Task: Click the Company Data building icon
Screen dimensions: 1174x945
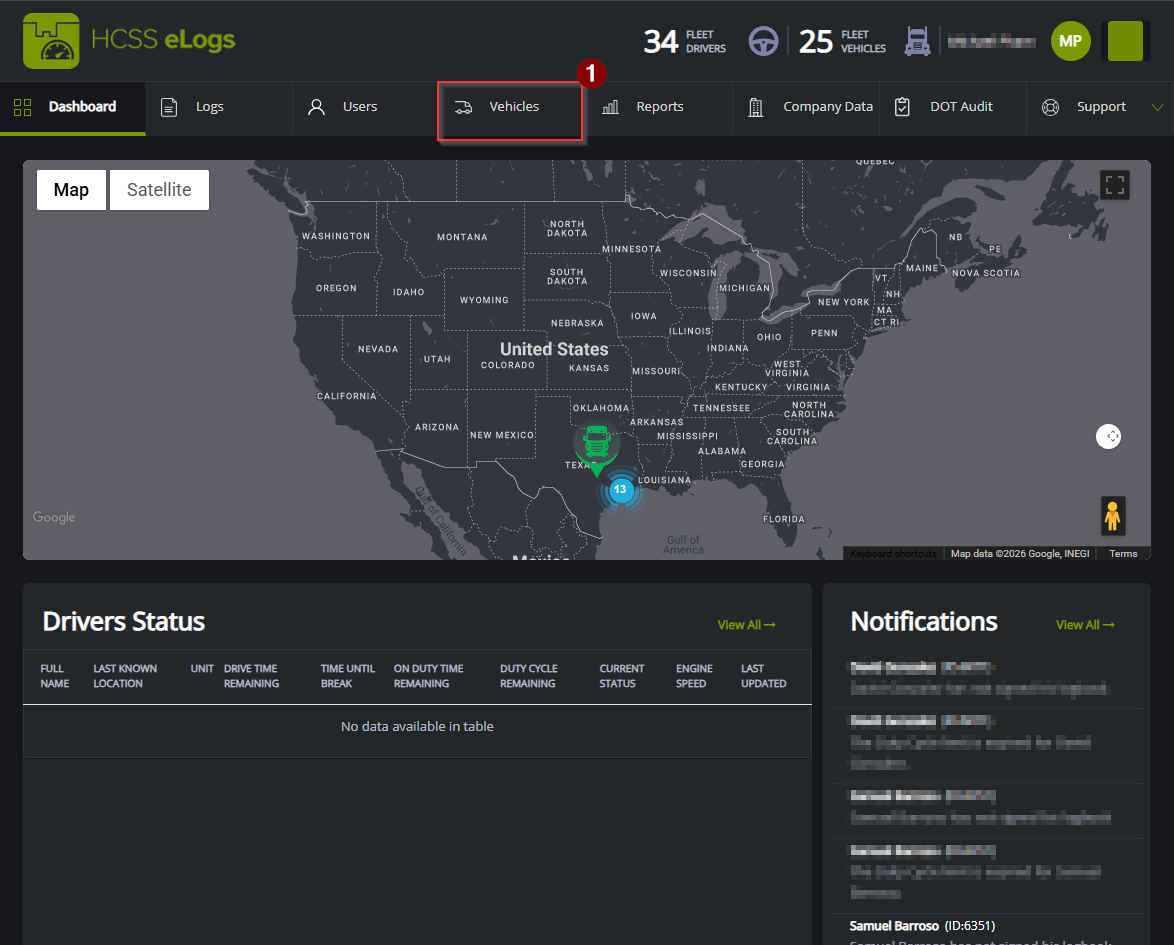Action: coord(755,108)
